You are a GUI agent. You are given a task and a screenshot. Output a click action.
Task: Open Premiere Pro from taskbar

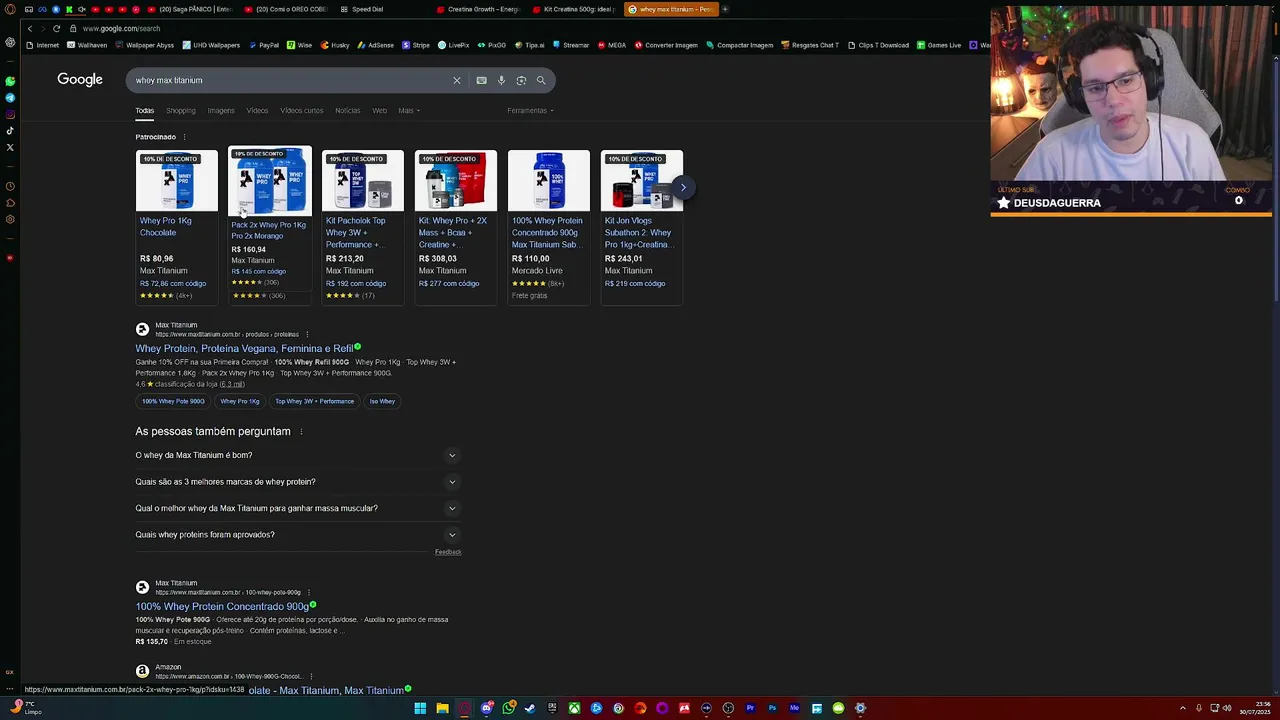pos(750,708)
